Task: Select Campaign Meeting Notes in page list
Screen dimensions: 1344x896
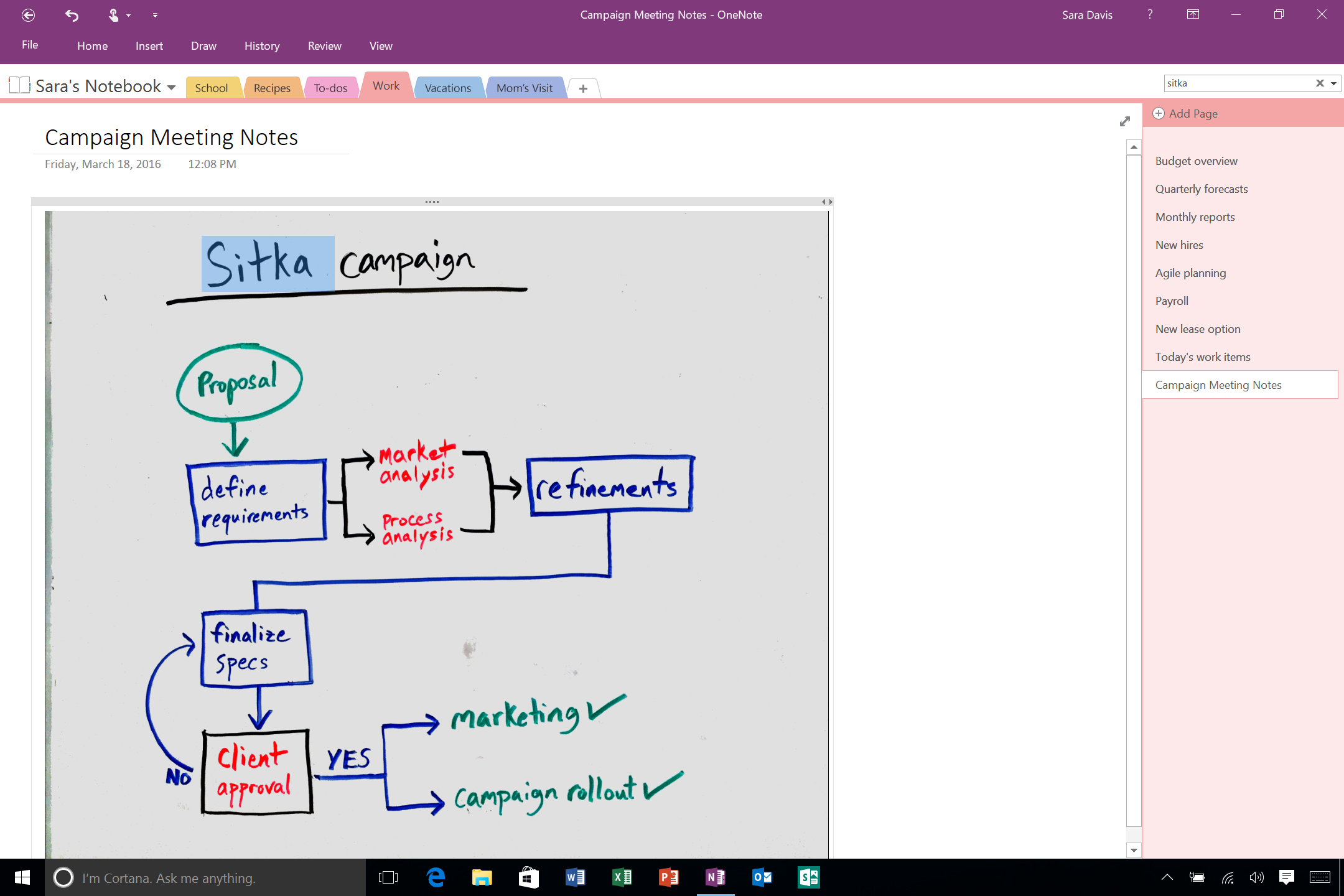Action: [x=1240, y=385]
